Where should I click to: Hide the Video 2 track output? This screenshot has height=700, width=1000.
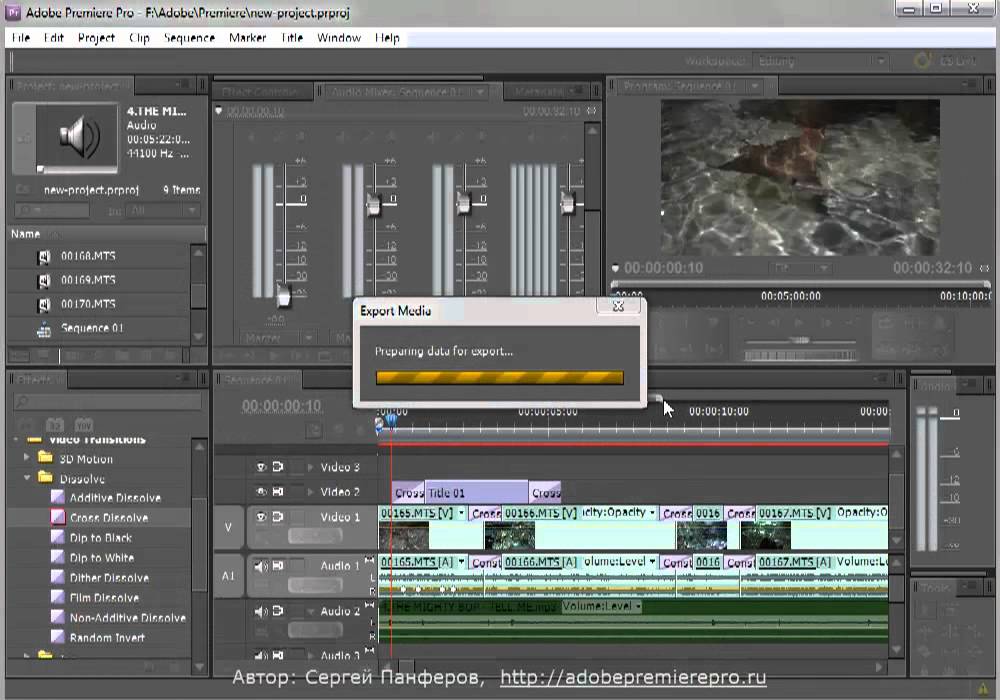[x=261, y=492]
